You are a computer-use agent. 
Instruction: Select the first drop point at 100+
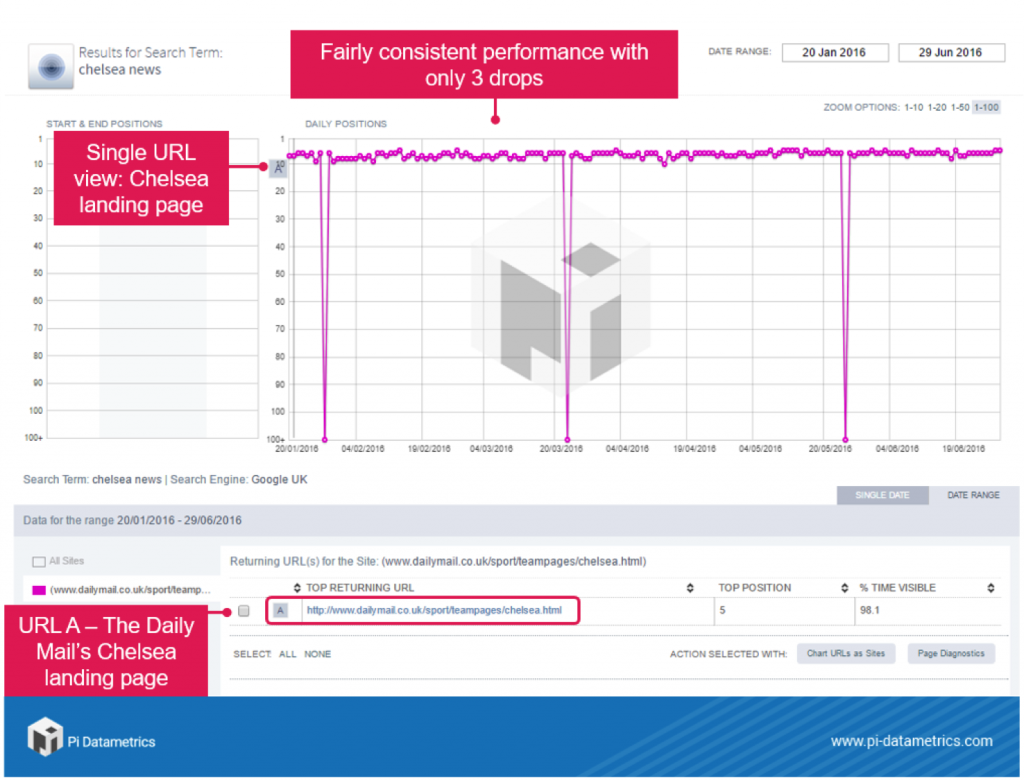[325, 439]
